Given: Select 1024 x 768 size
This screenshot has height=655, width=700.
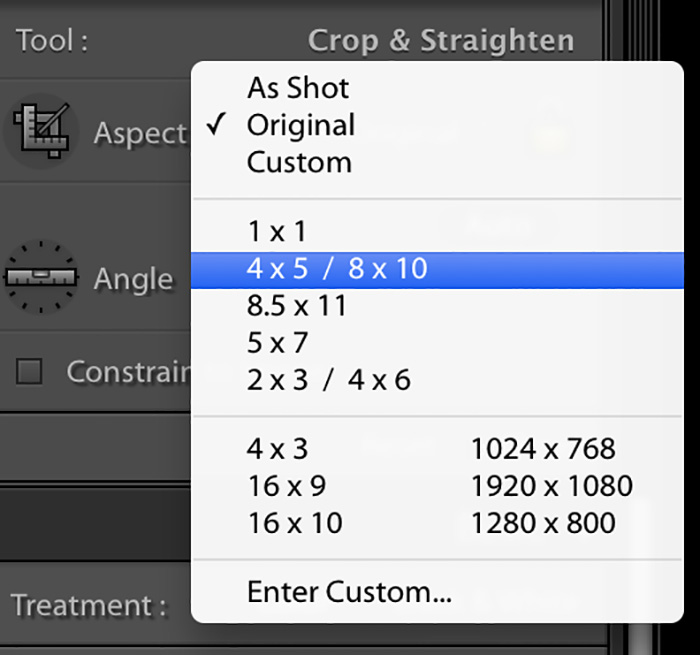Looking at the screenshot, I should [x=543, y=449].
